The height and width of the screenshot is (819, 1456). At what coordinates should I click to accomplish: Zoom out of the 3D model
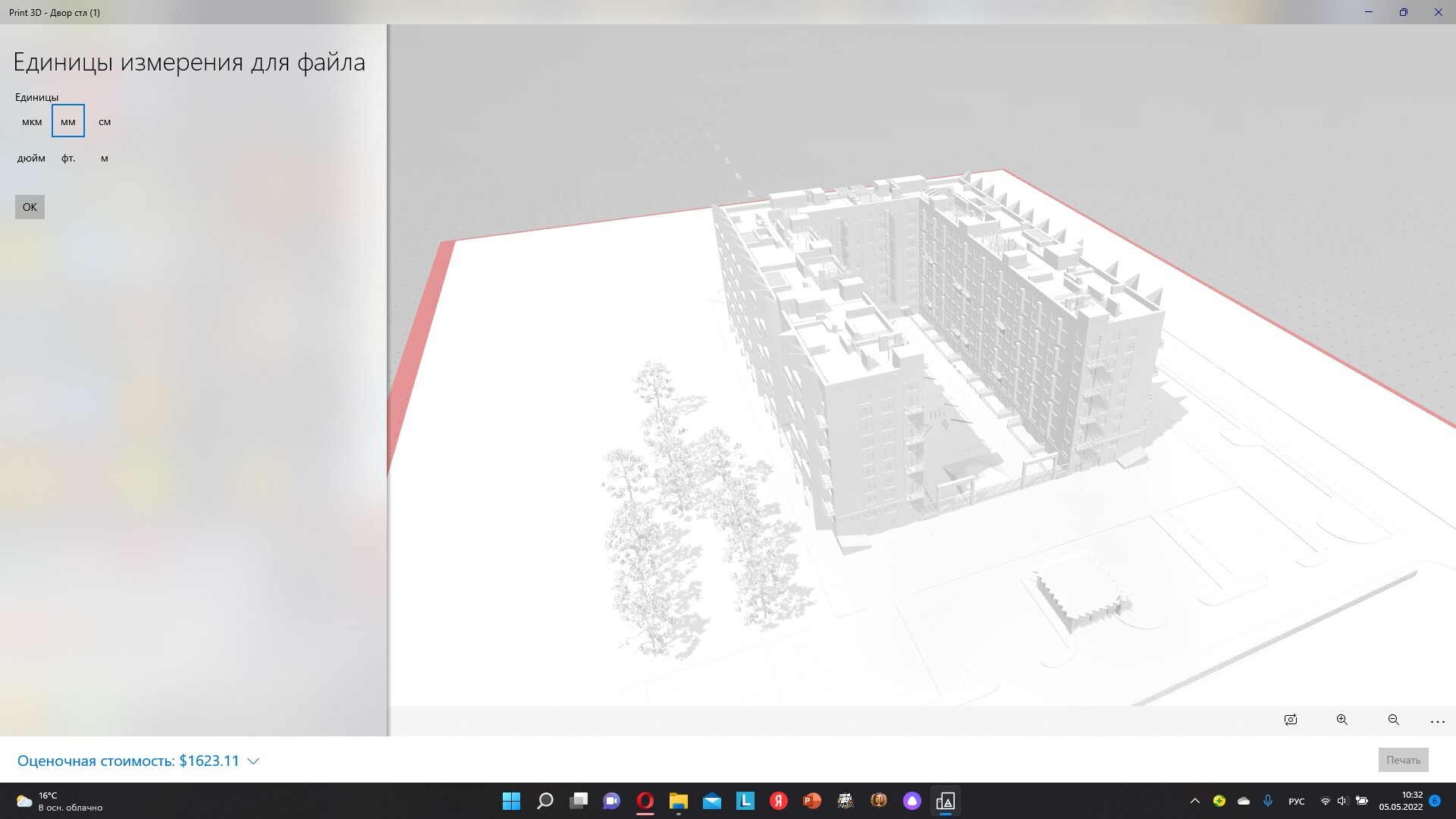tap(1393, 720)
